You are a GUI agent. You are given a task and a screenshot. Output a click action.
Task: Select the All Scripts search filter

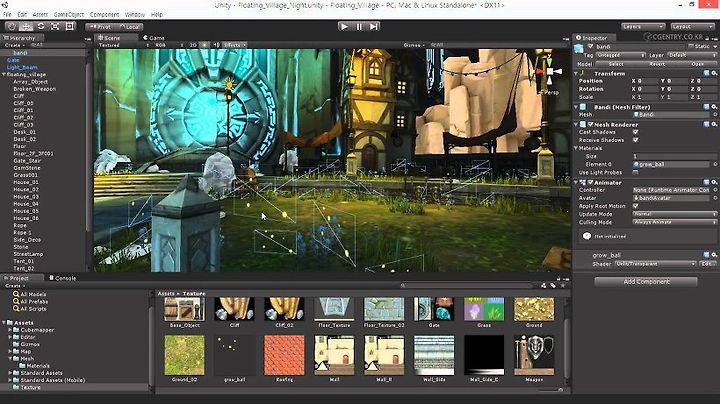pos(30,309)
